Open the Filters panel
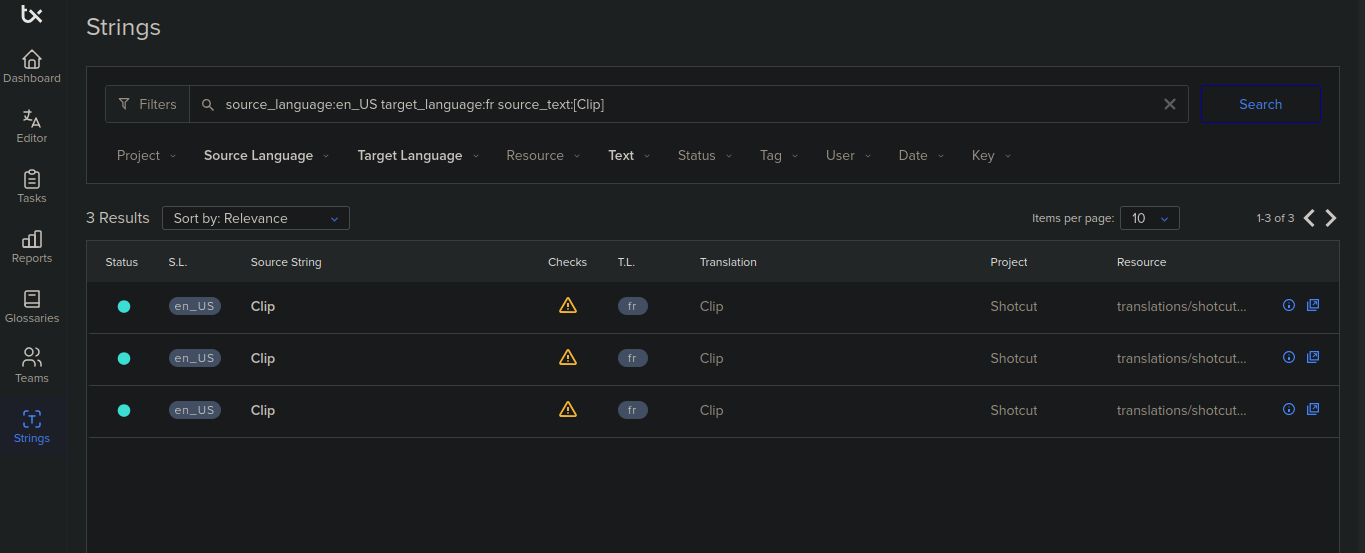The height and width of the screenshot is (553, 1365). 147,104
